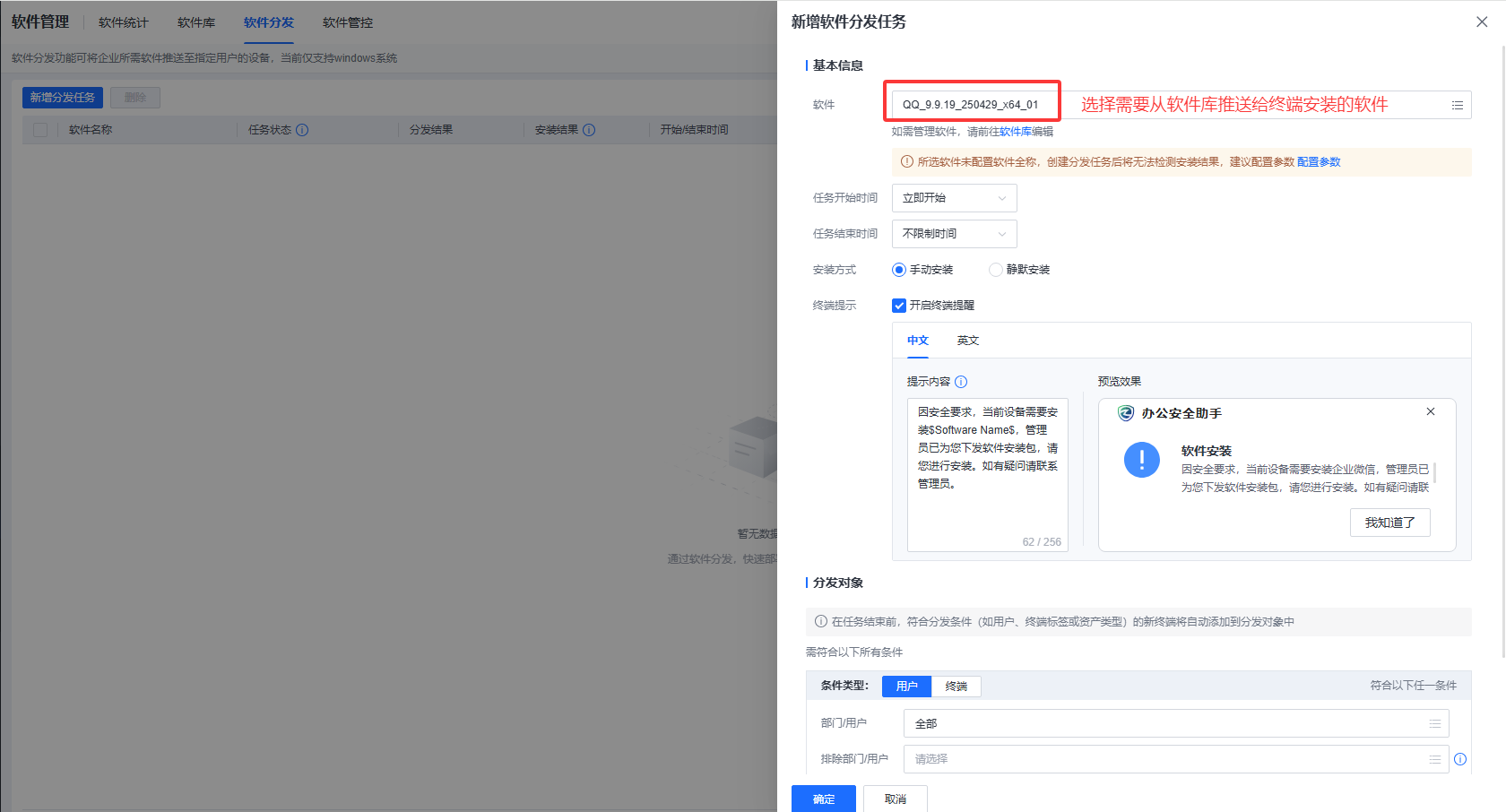Select 手动安装 radio option
Screen dimensions: 1506x812
(x=899, y=270)
